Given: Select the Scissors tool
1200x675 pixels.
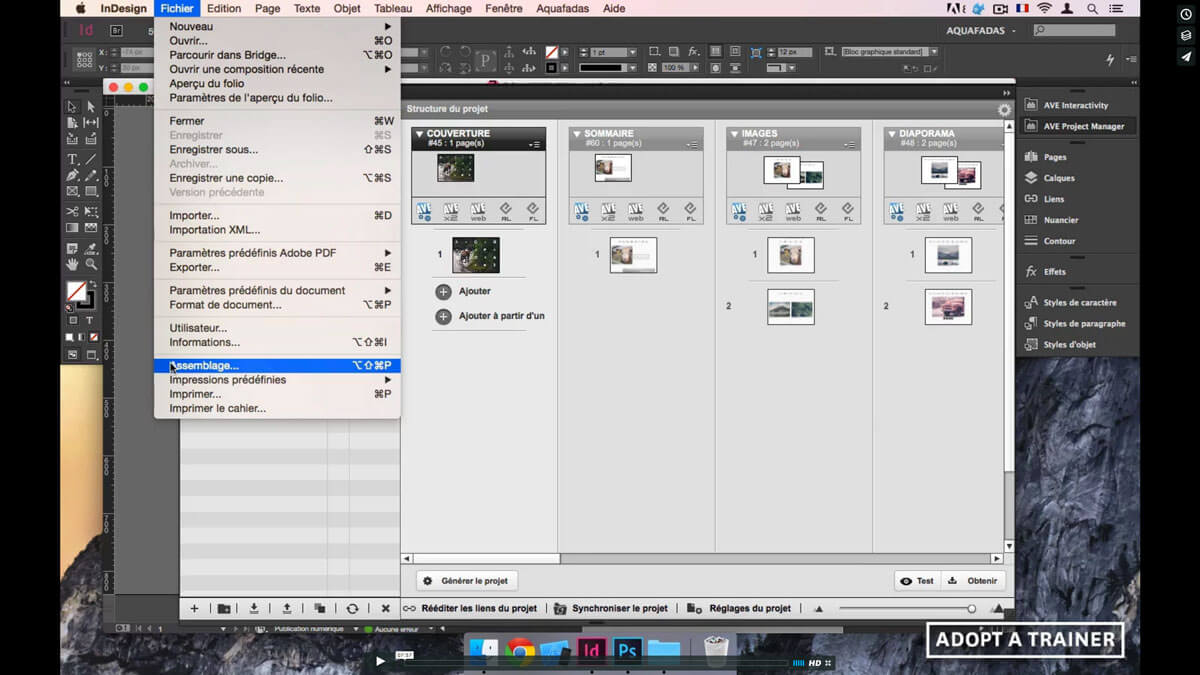Looking at the screenshot, I should [72, 212].
